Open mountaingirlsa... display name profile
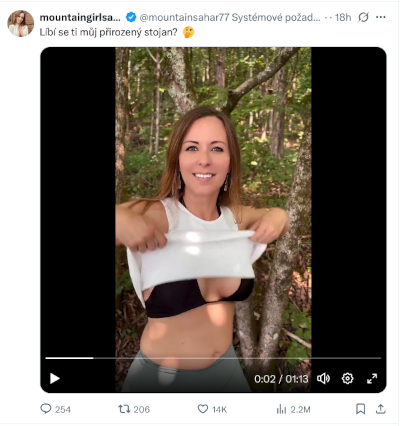 pos(80,17)
